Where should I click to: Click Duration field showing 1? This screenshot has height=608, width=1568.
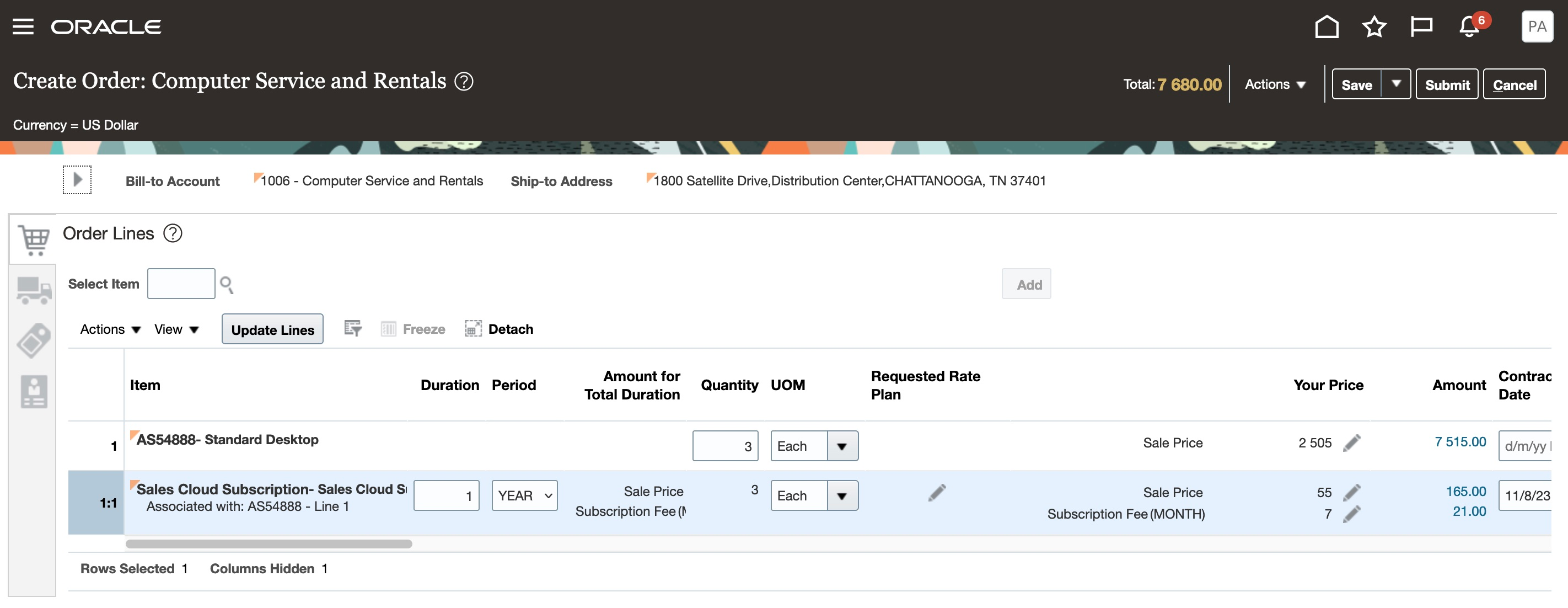pos(446,496)
